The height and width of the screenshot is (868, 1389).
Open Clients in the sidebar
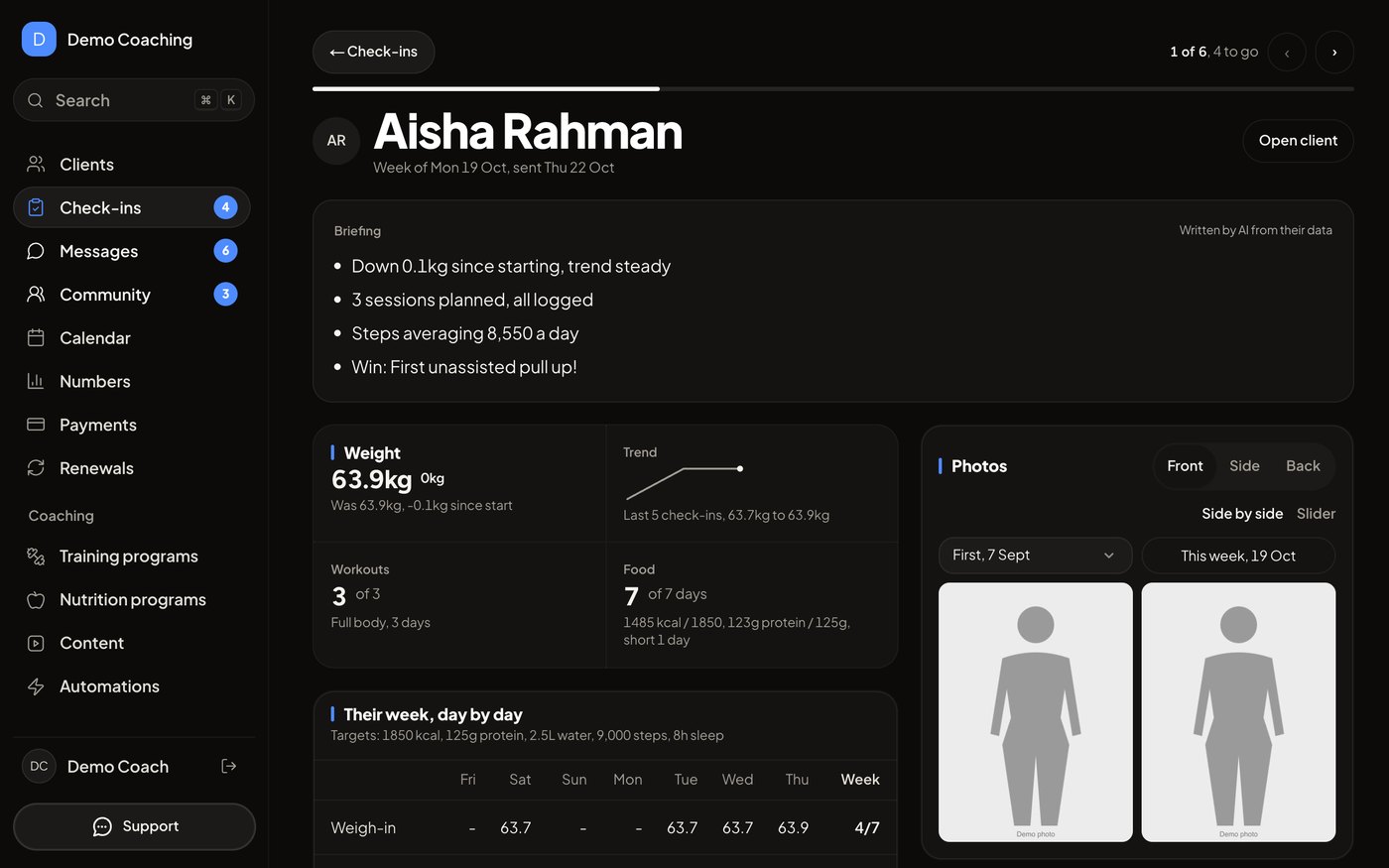pyautogui.click(x=132, y=164)
